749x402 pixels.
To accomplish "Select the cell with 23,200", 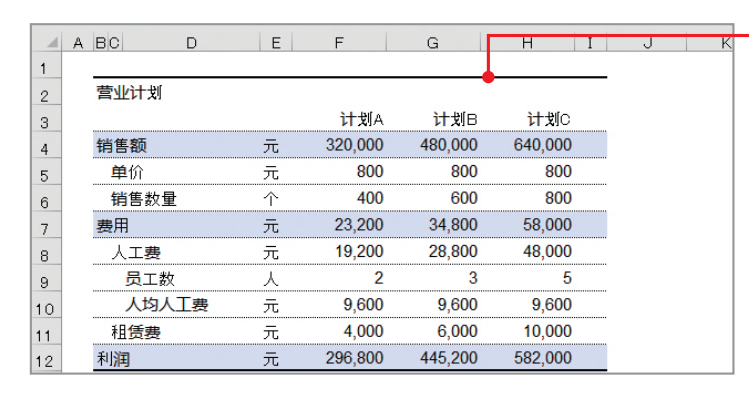I will pyautogui.click(x=359, y=225).
